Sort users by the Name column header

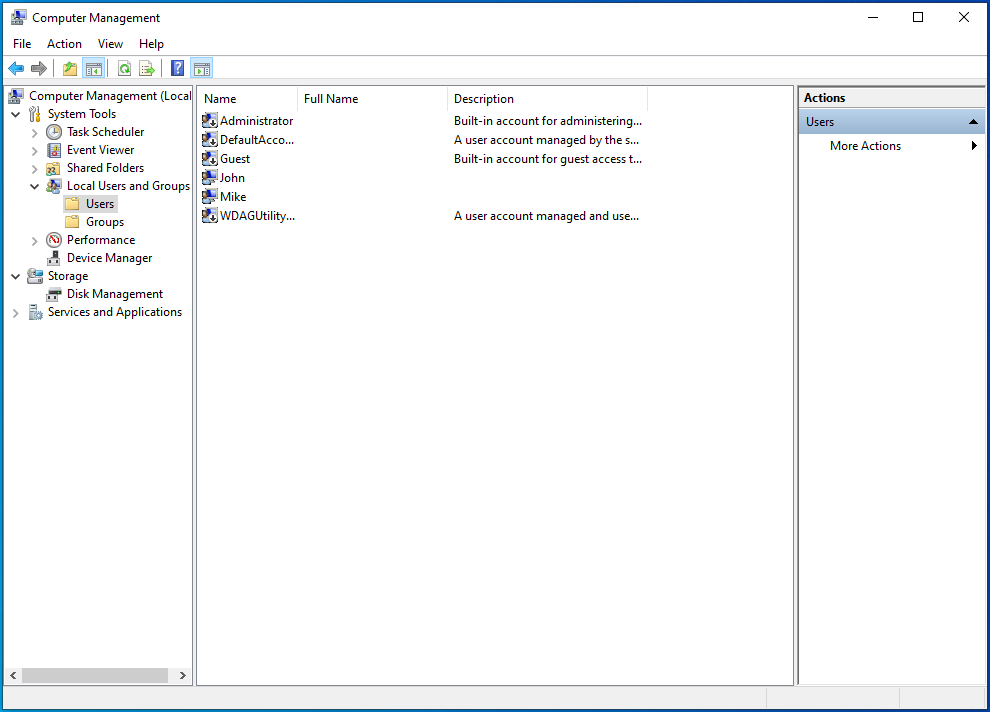246,99
